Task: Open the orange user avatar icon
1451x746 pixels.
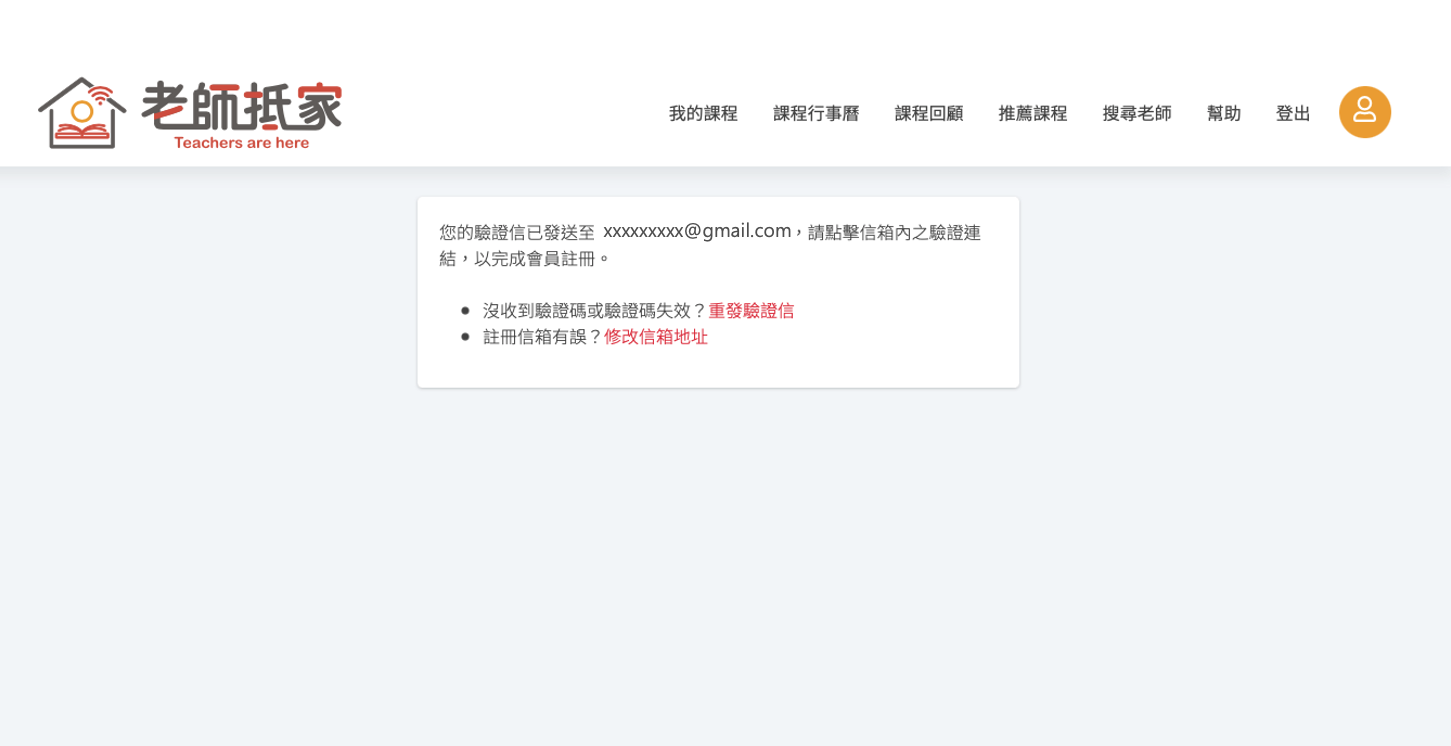Action: point(1365,112)
